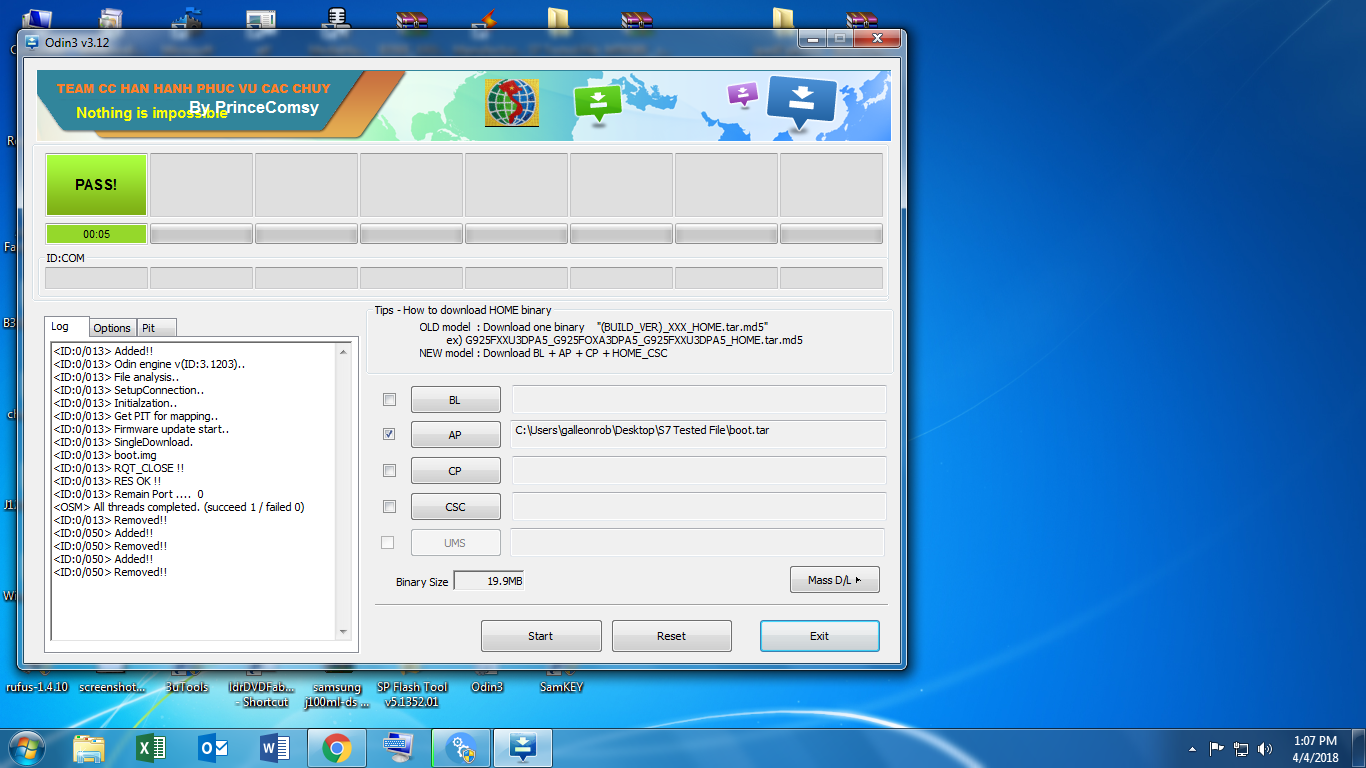Click first empty ID:COM port box
The width and height of the screenshot is (1366, 768).
(x=96, y=278)
